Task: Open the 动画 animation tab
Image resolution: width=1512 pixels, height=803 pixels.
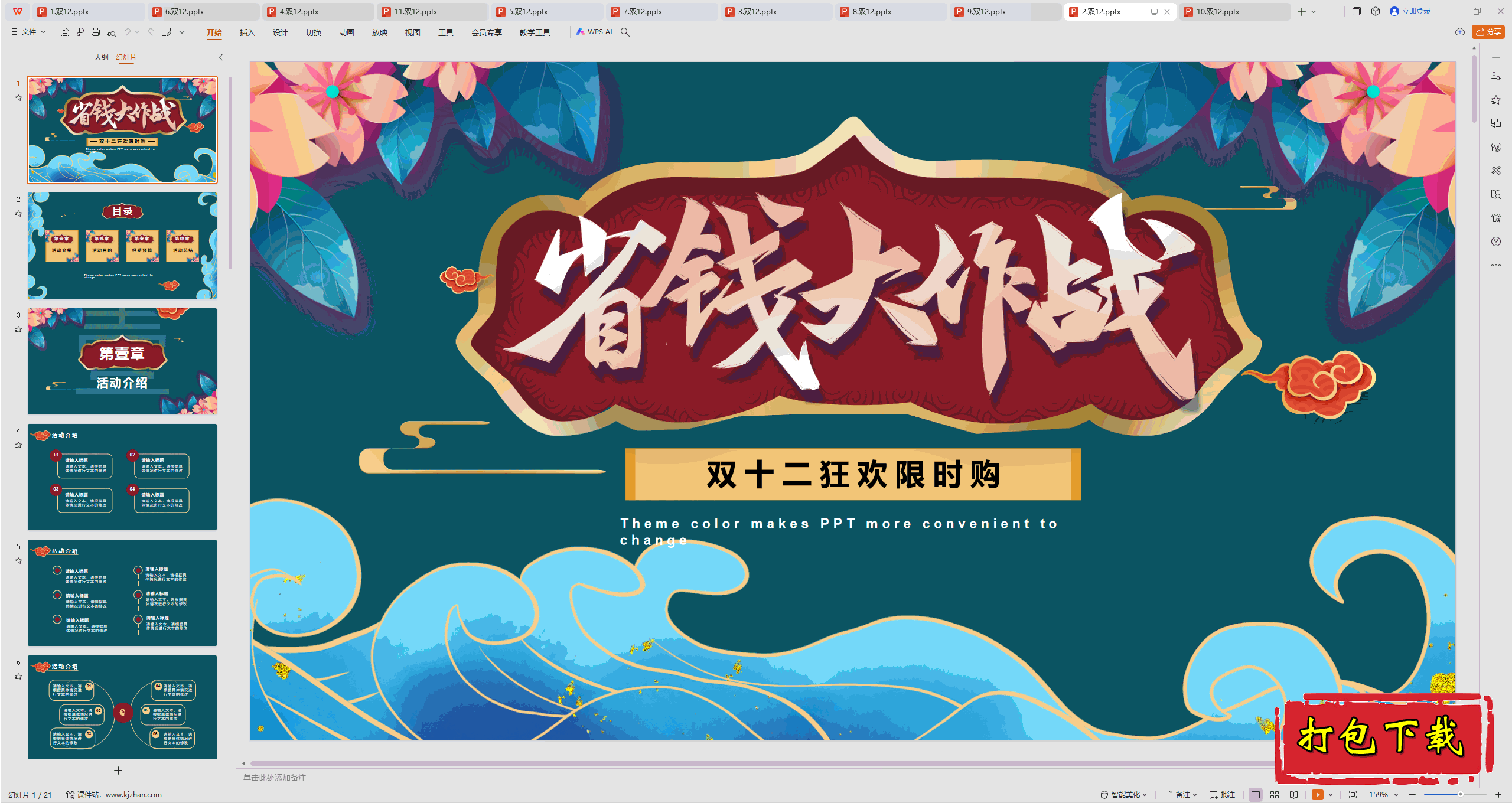Action: click(346, 32)
